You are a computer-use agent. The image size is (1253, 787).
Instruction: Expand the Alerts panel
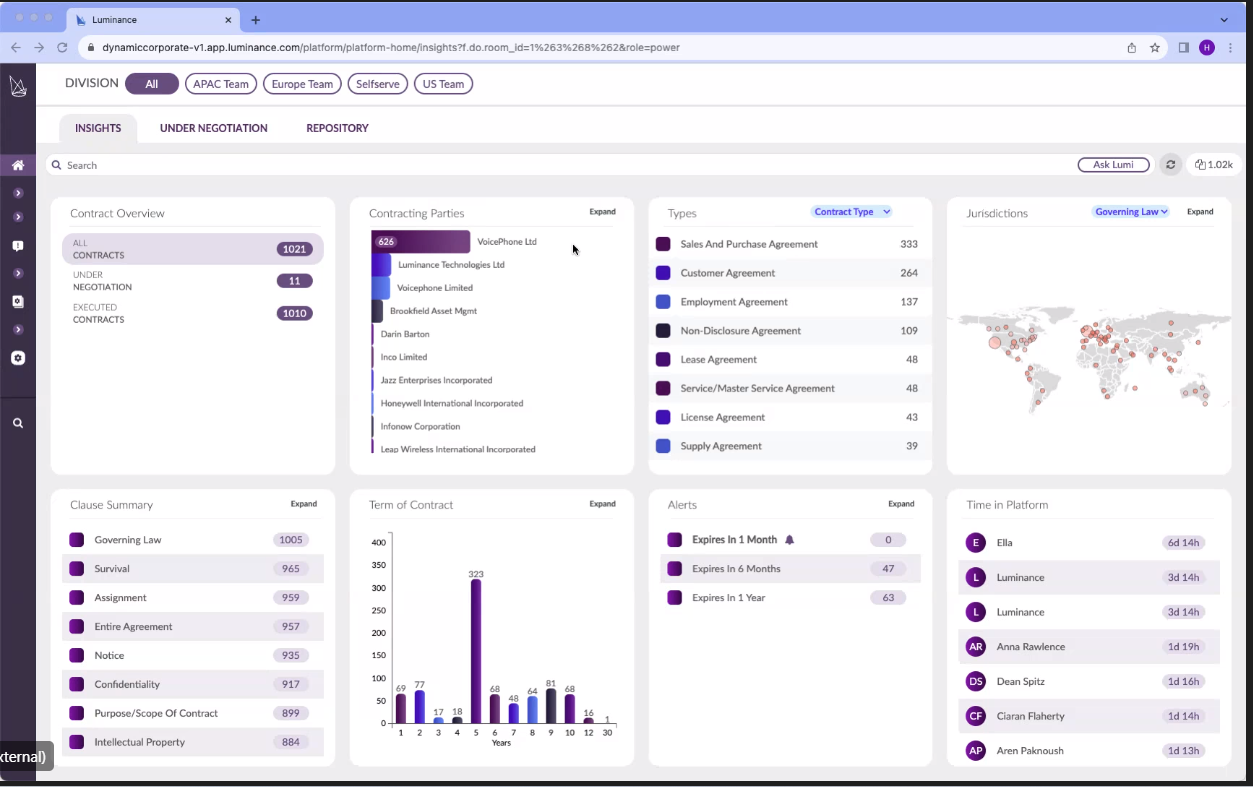901,504
